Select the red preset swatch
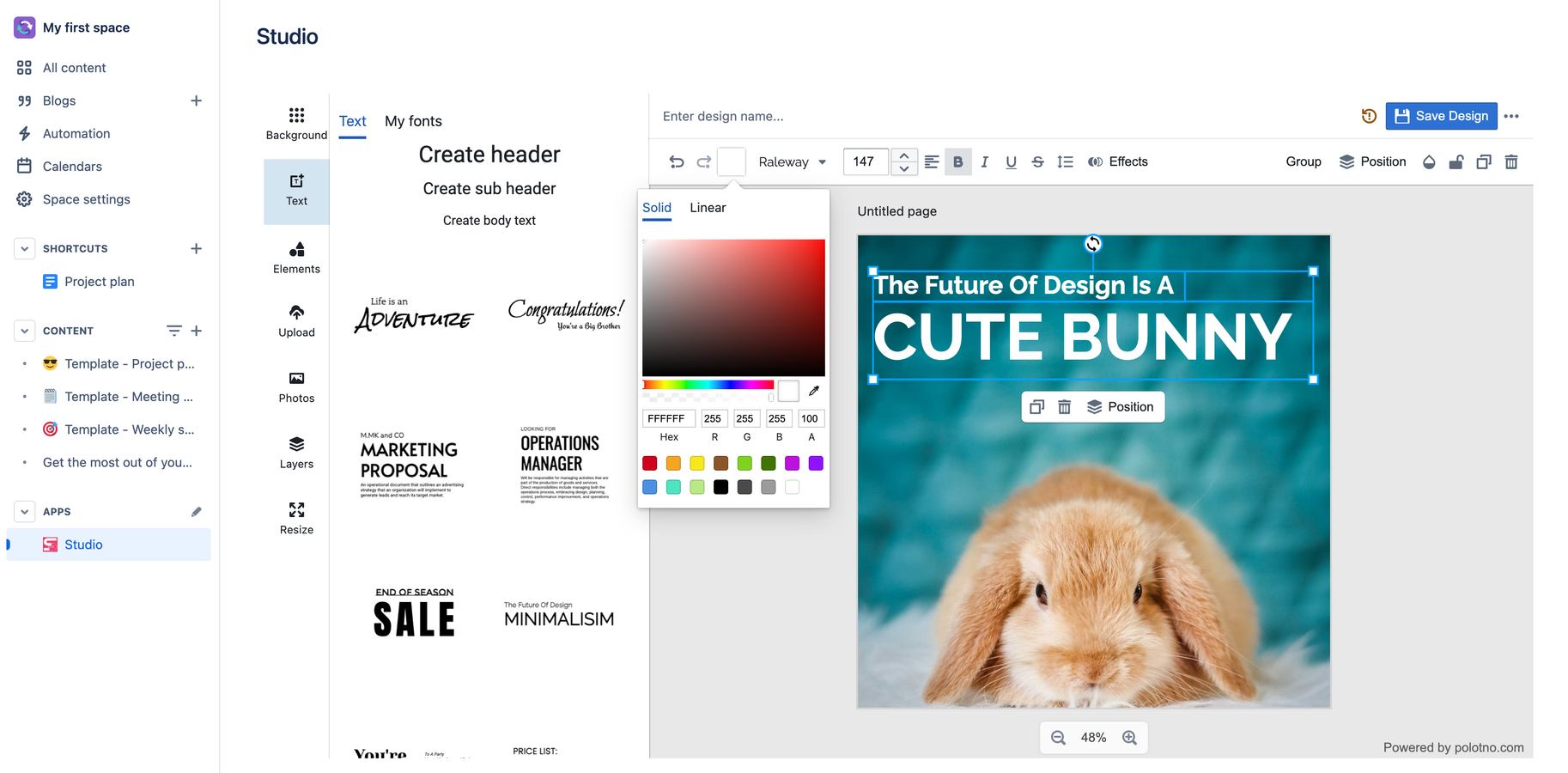 [x=650, y=463]
